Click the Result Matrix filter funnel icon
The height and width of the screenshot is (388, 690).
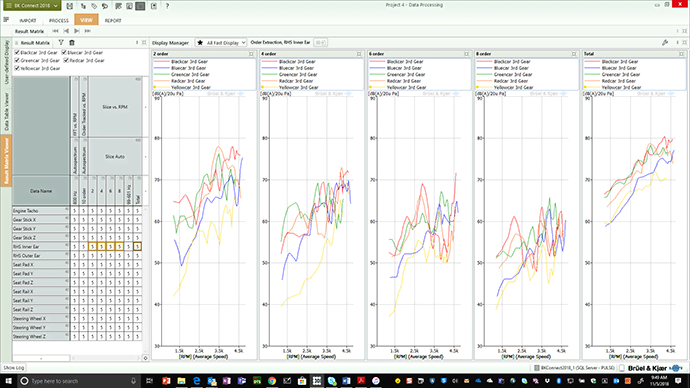61,43
